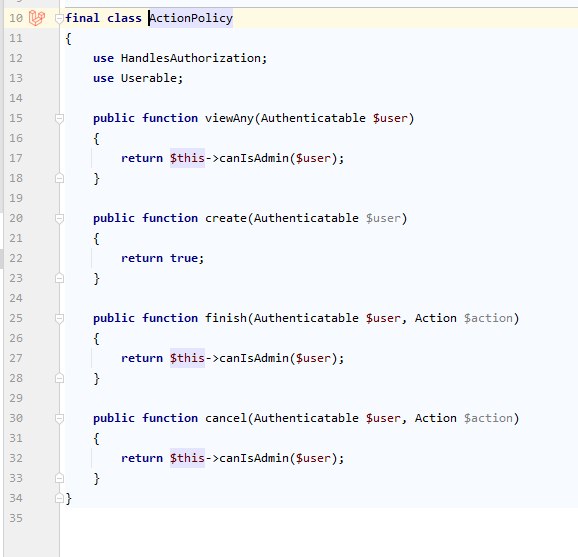Click the ActionPolicy class name
The height and width of the screenshot is (557, 578).
191,18
